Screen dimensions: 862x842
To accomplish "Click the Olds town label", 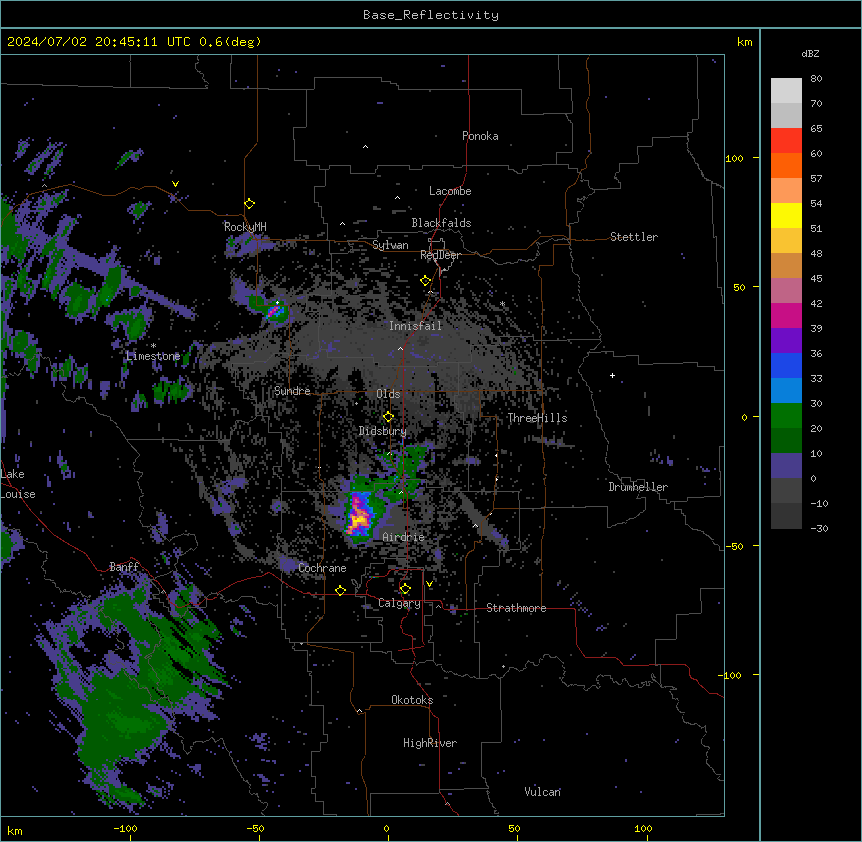I will click(x=388, y=394).
